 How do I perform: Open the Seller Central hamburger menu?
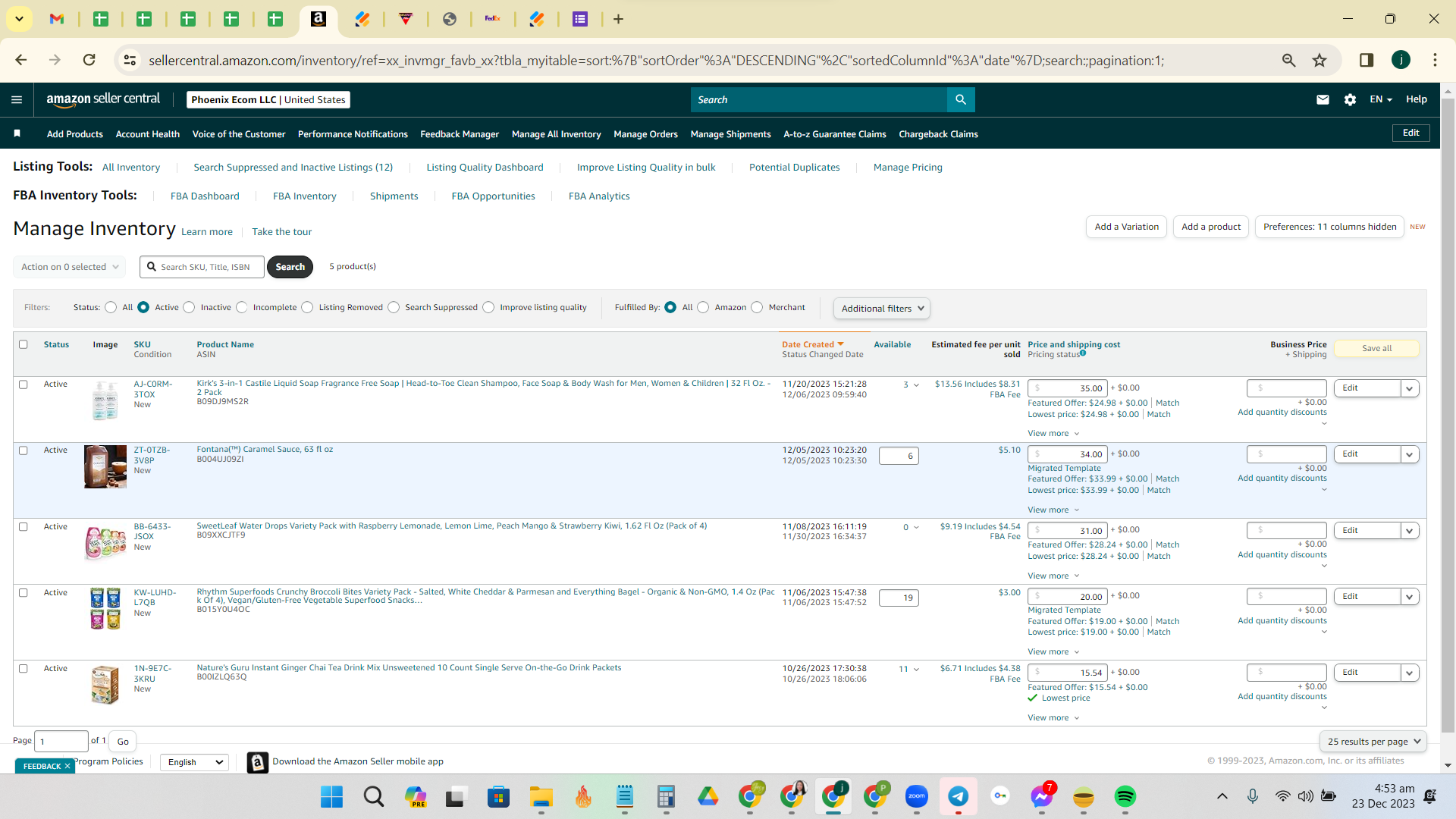coord(17,99)
